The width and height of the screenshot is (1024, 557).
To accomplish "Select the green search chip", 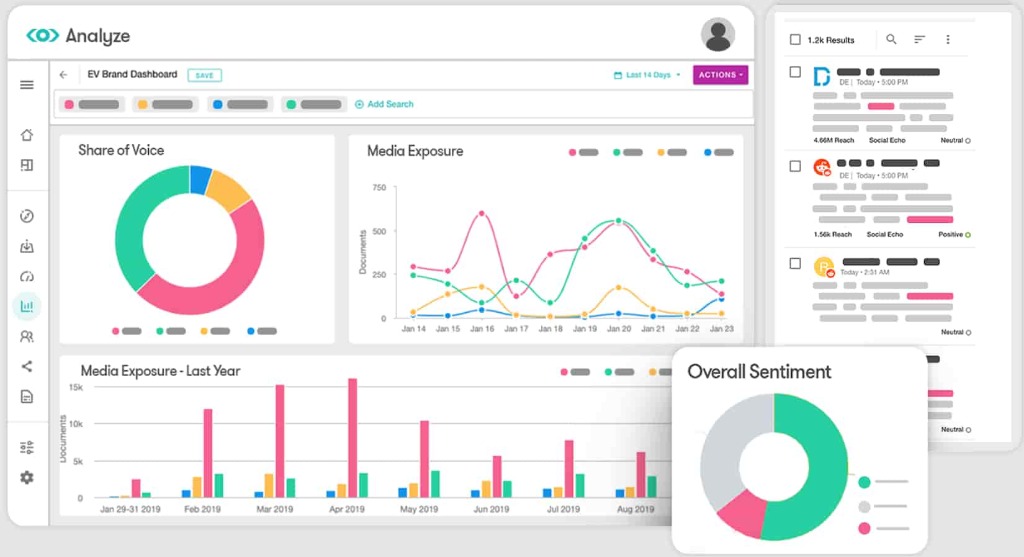I will [x=314, y=104].
